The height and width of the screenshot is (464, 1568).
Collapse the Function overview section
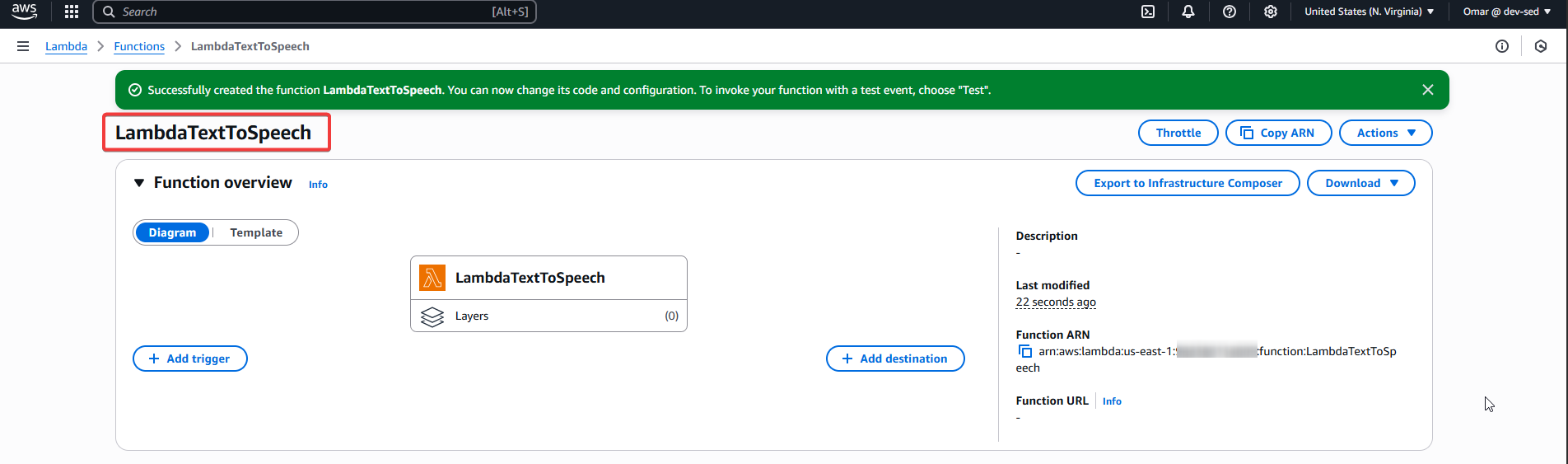point(139,183)
